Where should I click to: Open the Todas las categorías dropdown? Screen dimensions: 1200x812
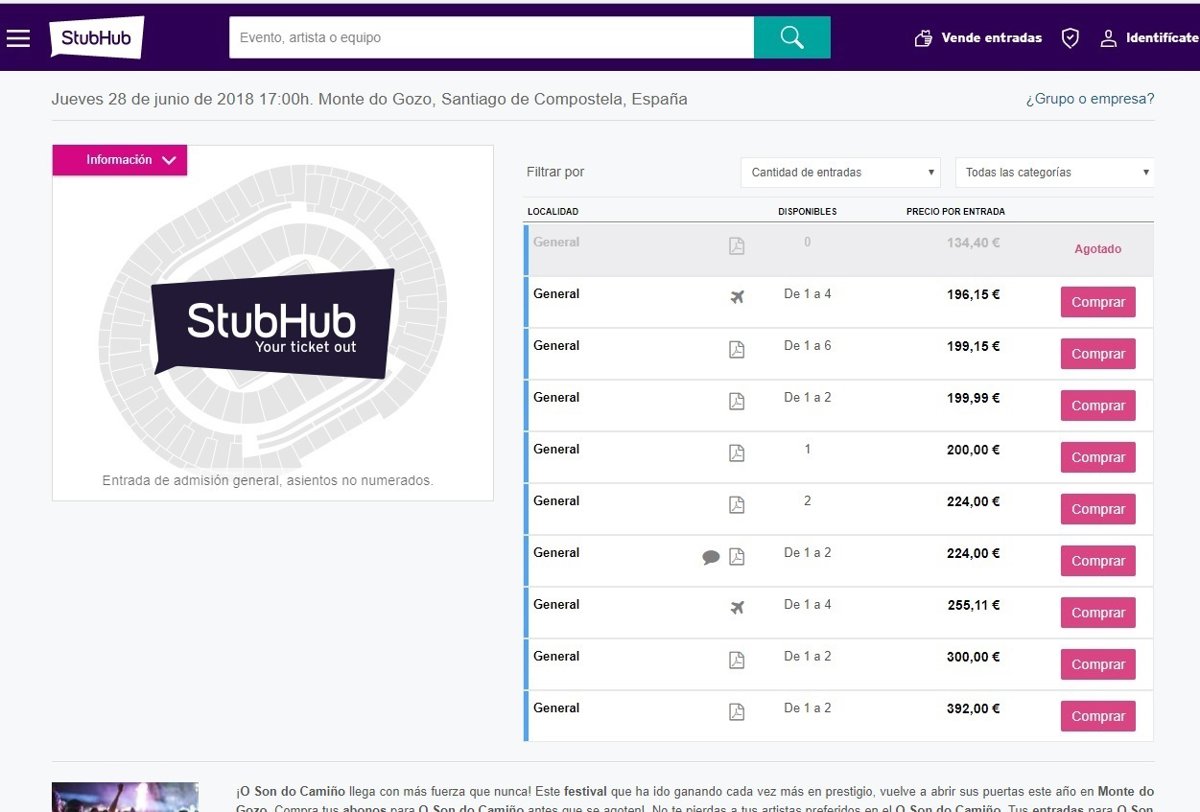click(1055, 172)
